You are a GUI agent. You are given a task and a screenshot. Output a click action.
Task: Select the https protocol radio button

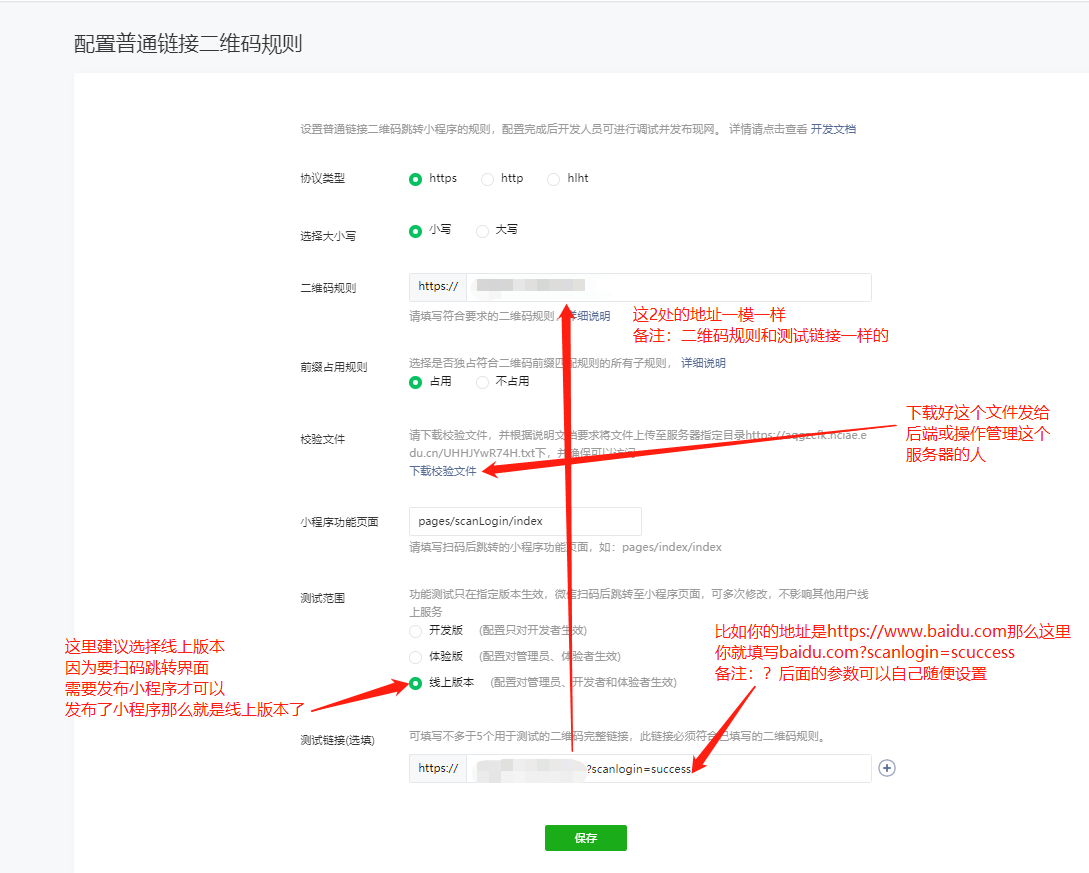click(x=416, y=179)
